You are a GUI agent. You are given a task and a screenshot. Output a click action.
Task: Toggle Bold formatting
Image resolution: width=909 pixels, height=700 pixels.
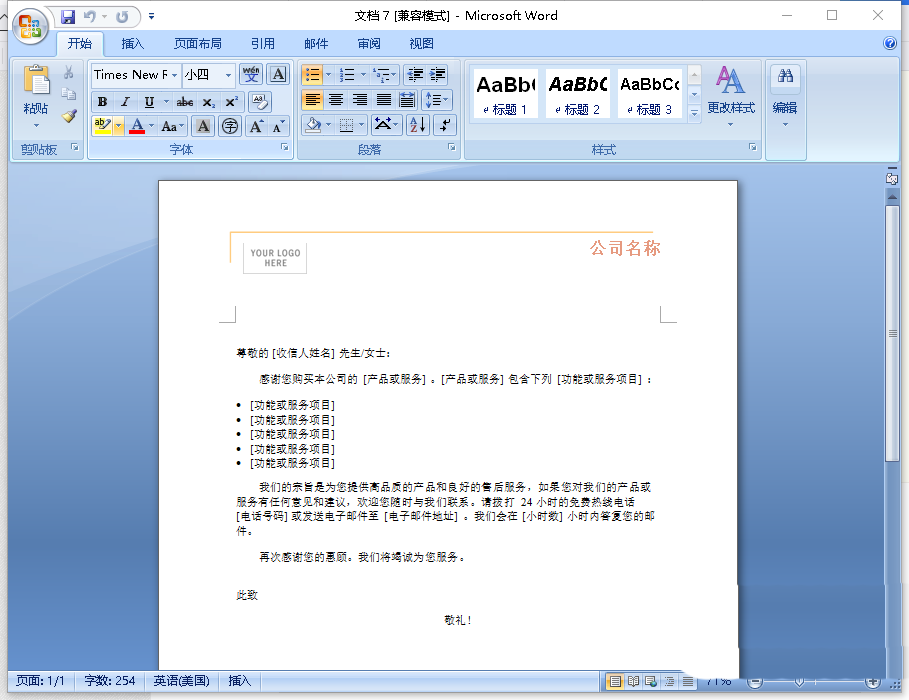coord(102,102)
